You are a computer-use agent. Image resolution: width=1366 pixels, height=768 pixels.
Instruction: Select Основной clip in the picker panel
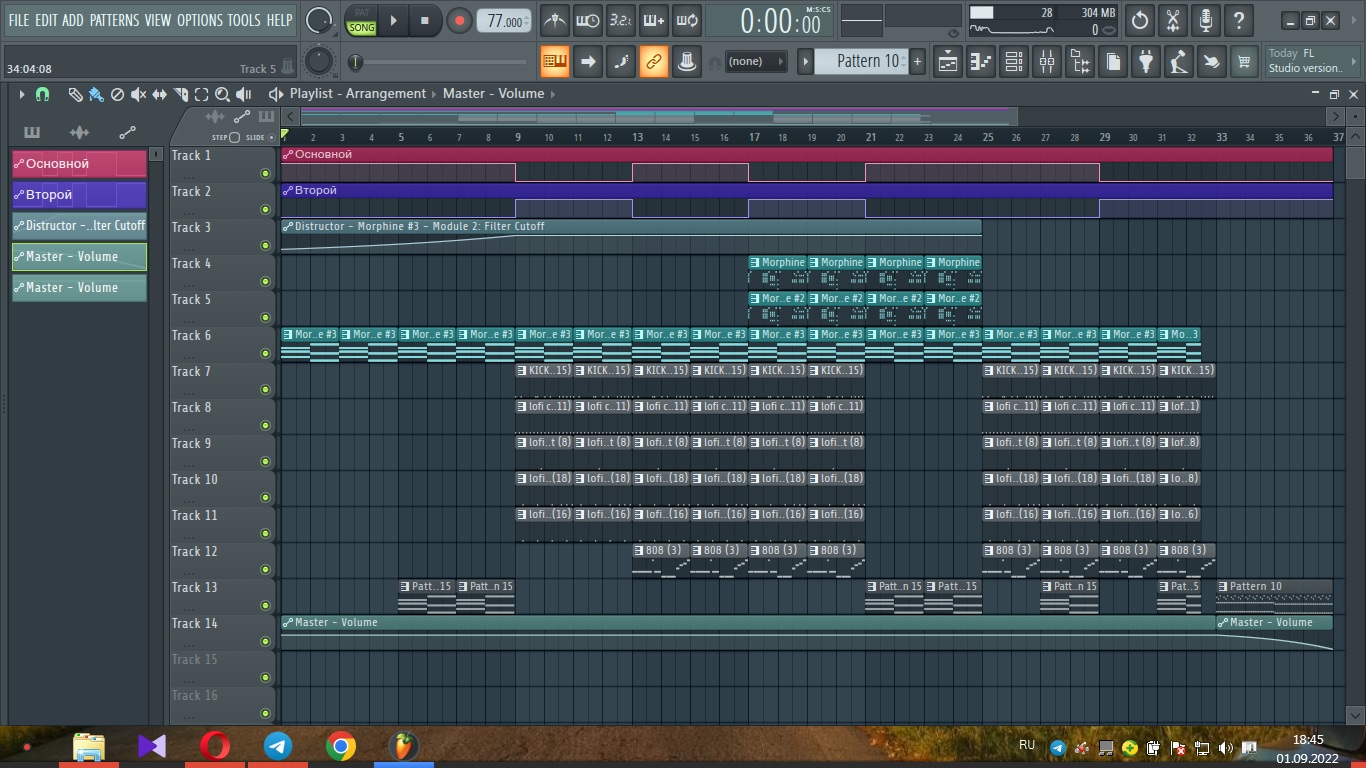(79, 164)
